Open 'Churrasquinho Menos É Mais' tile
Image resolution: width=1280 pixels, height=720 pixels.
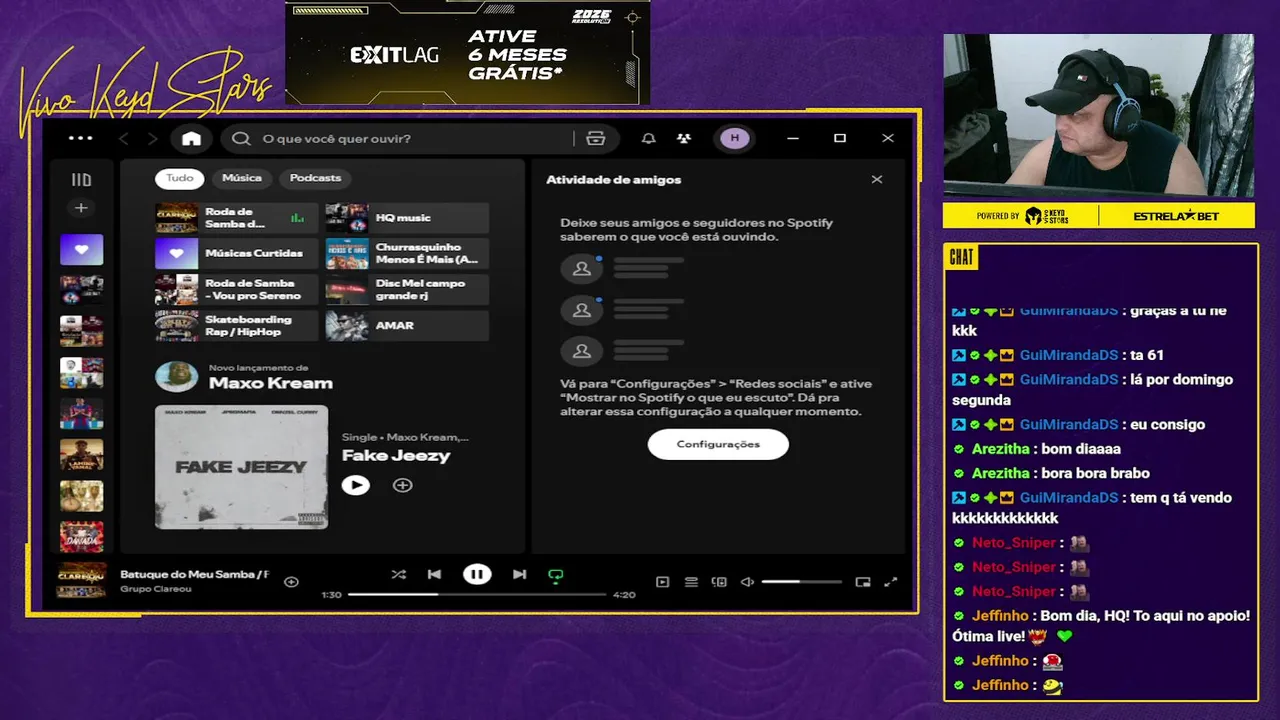pos(407,254)
